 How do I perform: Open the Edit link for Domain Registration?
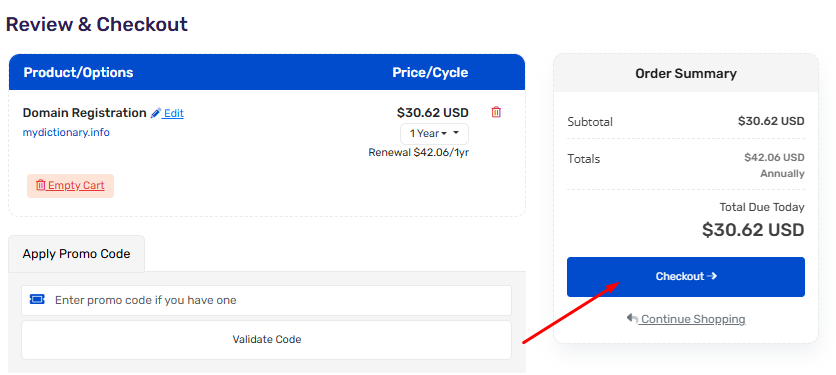coord(173,113)
